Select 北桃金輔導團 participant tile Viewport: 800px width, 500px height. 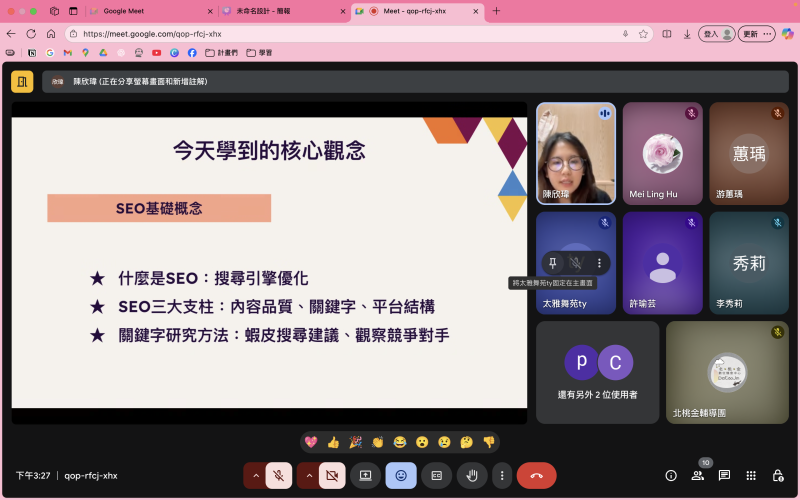727,372
